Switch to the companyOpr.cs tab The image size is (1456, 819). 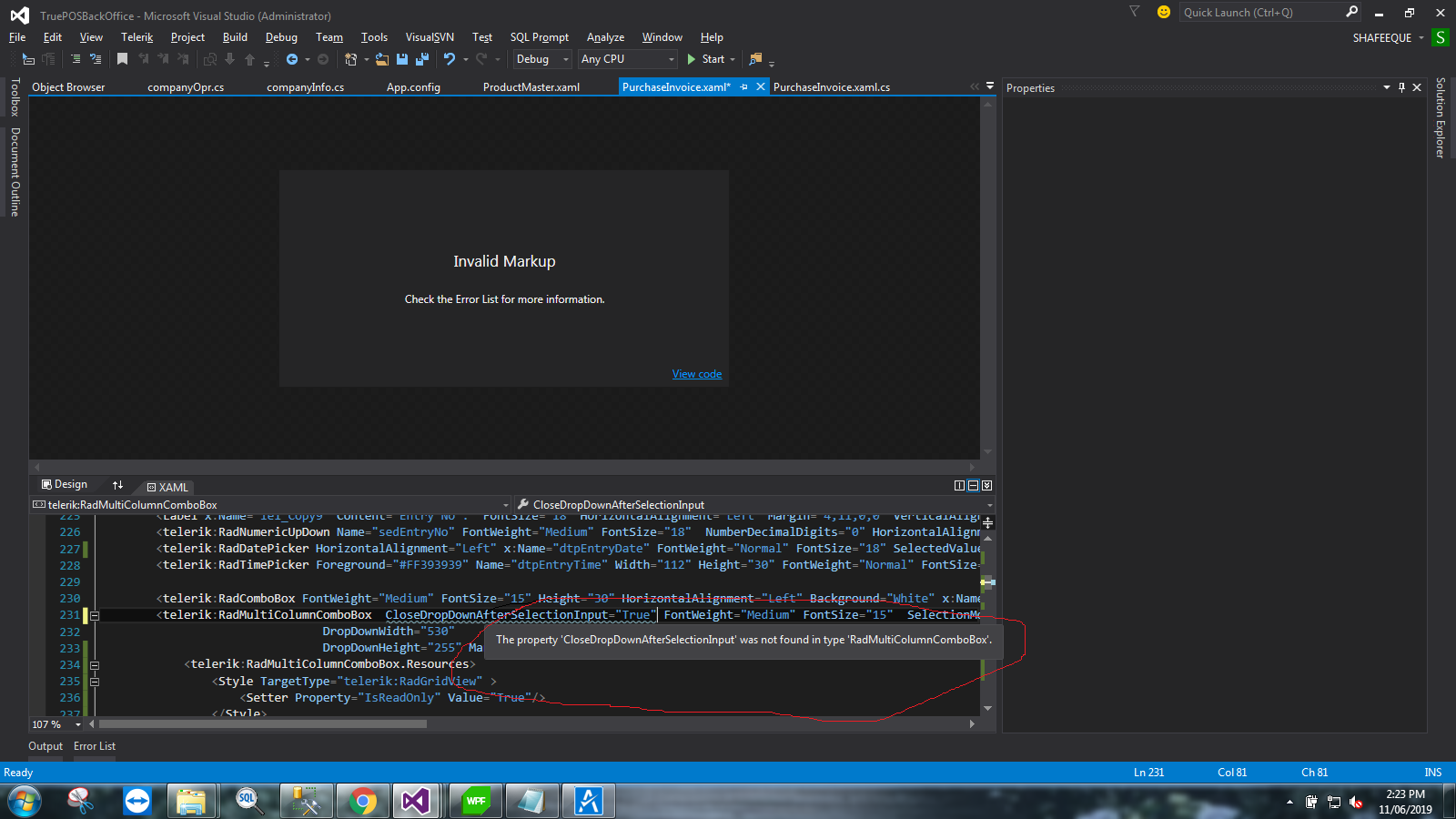(x=186, y=87)
